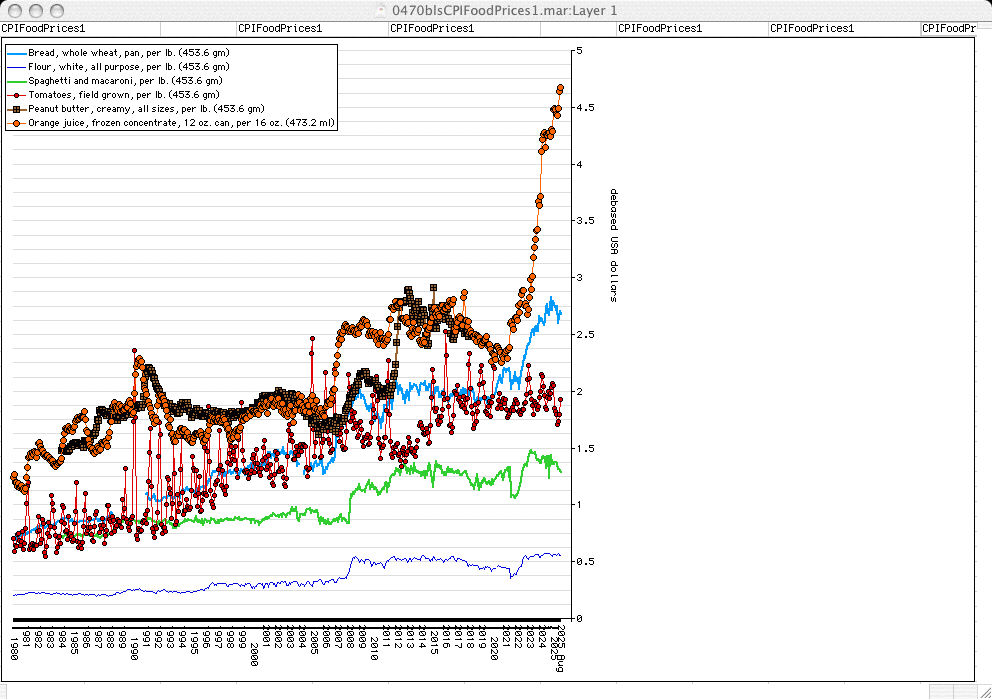Select the leftmost CPIFoodPrices1 column header
This screenshot has height=699, width=992.
43,29
